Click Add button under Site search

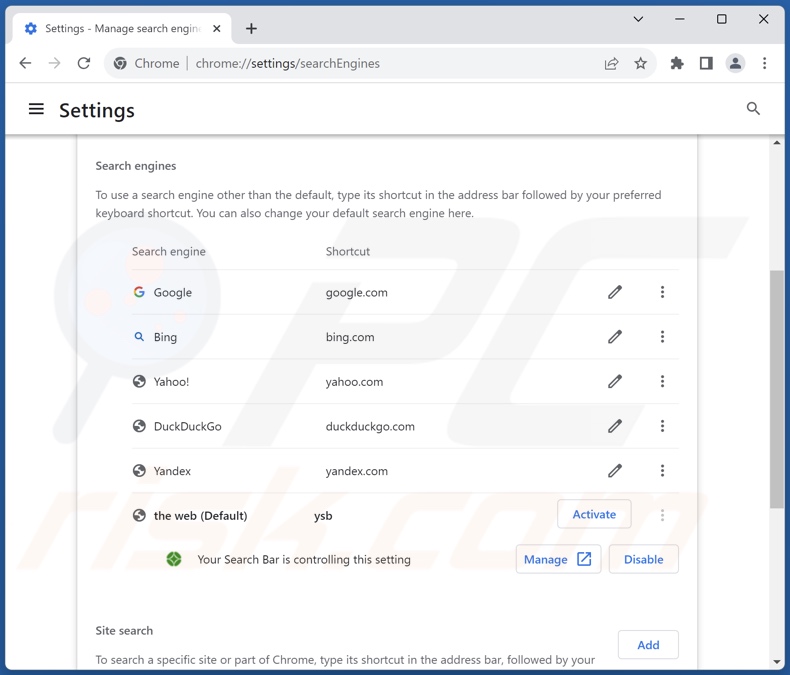[648, 645]
